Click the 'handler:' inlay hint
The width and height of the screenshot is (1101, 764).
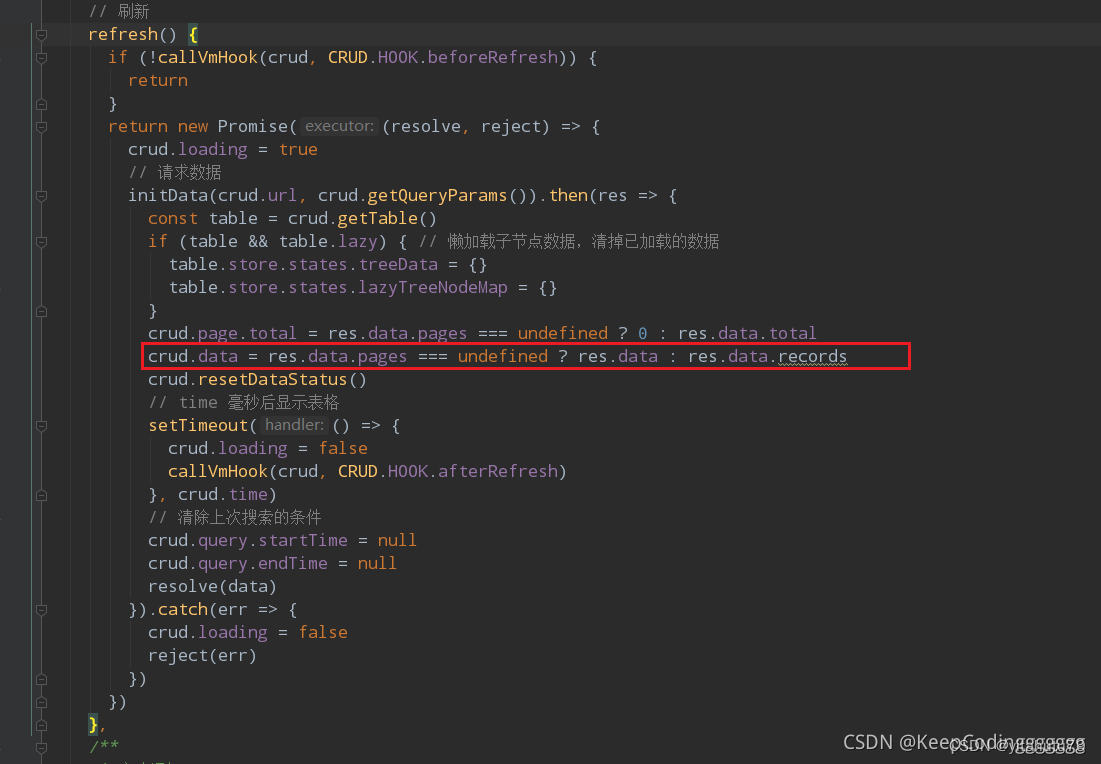[294, 426]
